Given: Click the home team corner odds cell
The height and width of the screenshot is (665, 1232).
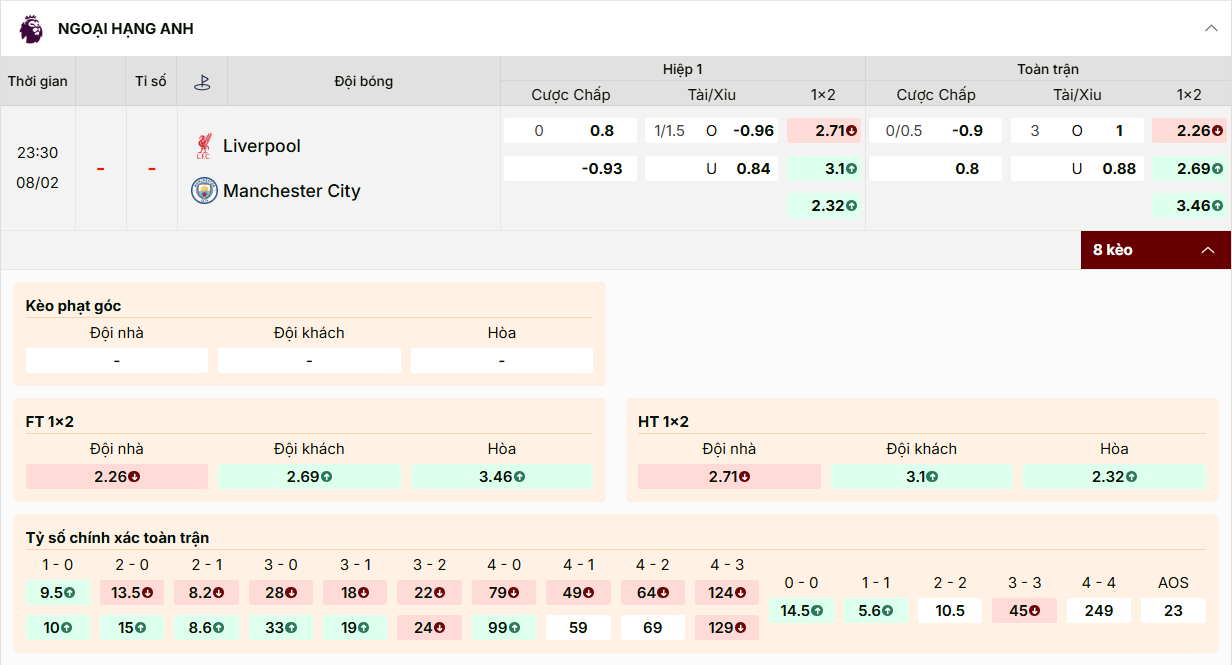Looking at the screenshot, I should click(117, 361).
